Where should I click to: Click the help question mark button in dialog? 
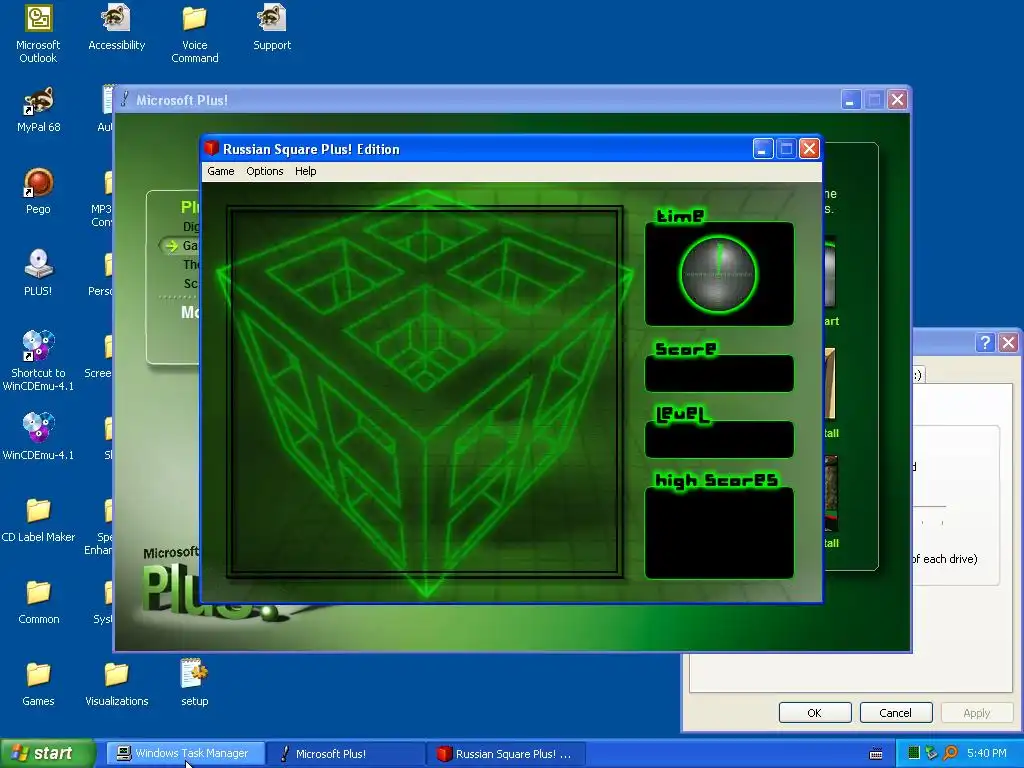tap(985, 342)
